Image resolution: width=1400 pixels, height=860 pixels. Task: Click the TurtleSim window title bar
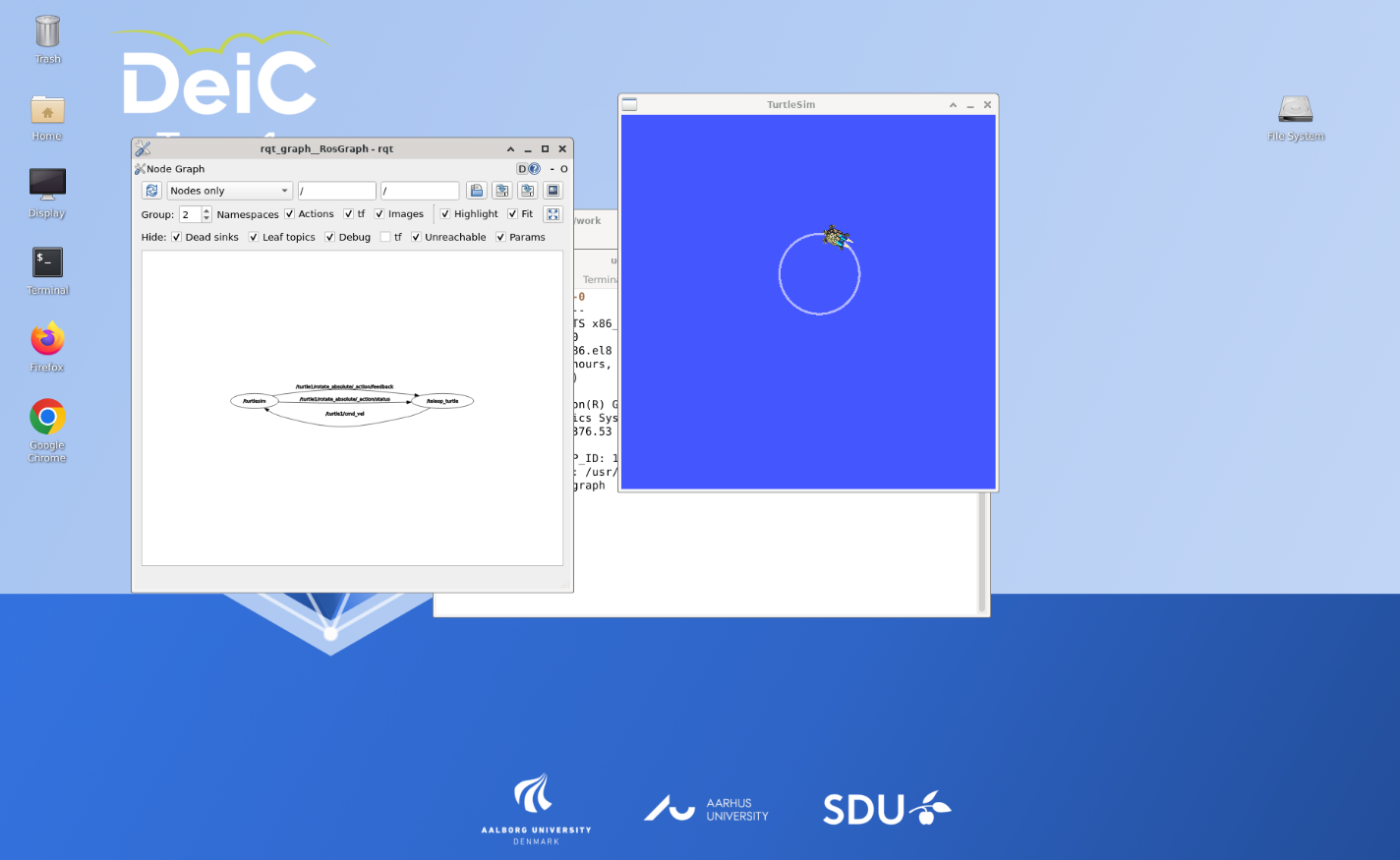pos(791,104)
